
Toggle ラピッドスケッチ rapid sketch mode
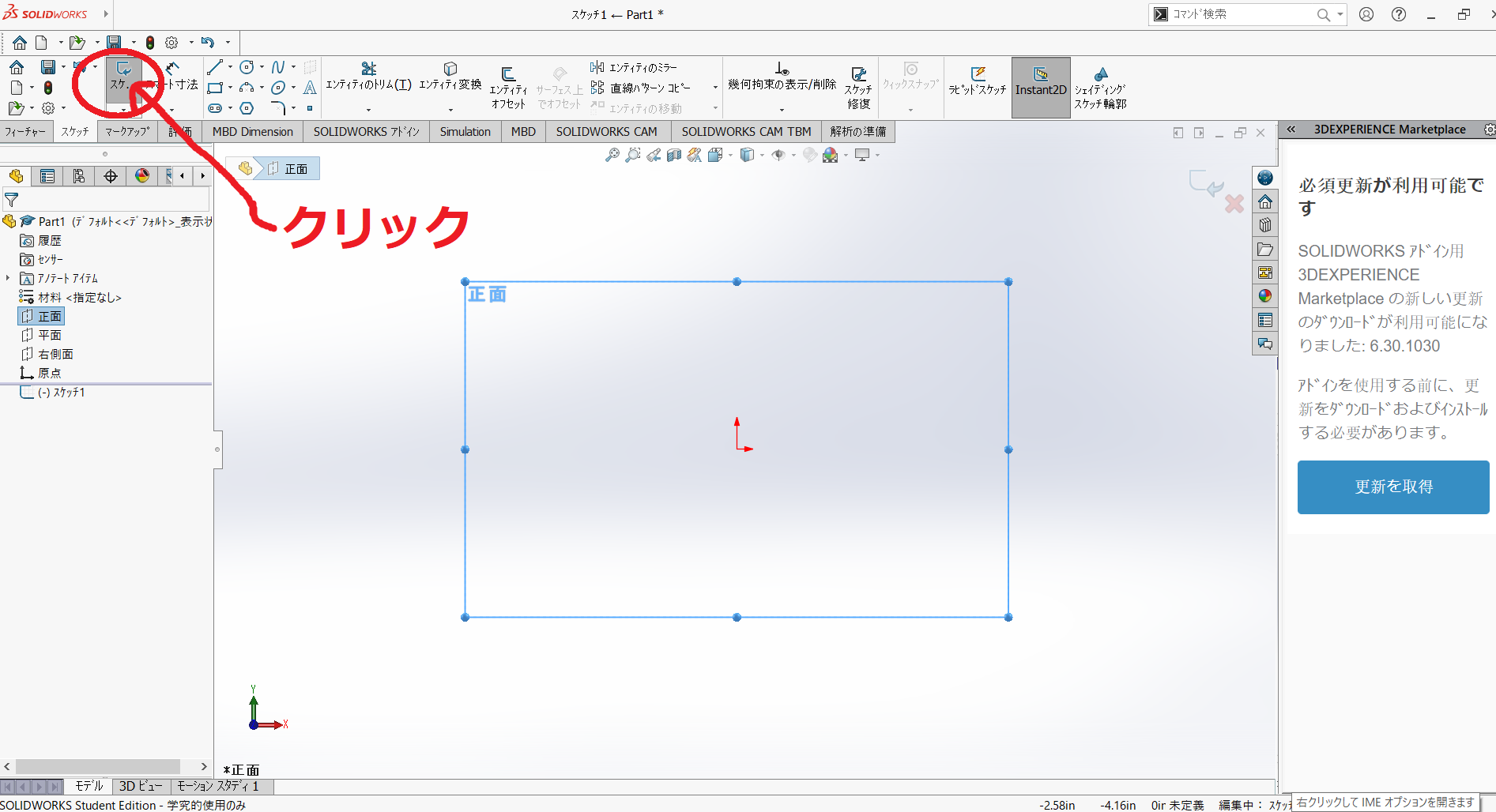(978, 82)
